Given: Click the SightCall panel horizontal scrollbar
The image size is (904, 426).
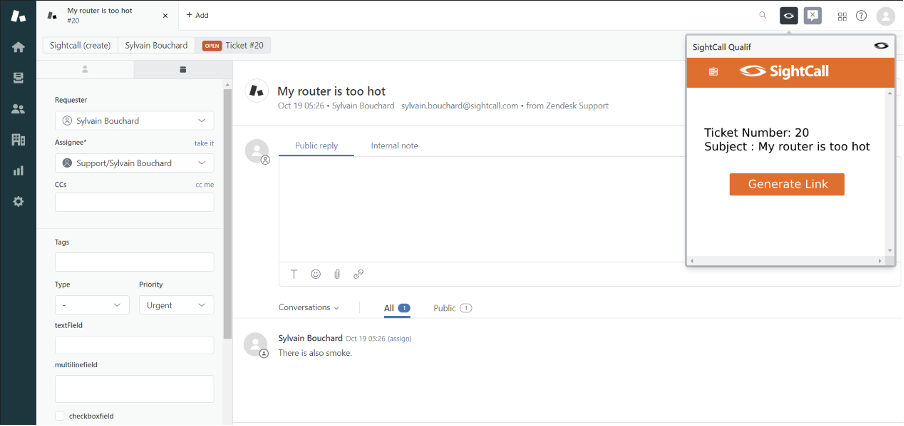Looking at the screenshot, I should [x=786, y=261].
